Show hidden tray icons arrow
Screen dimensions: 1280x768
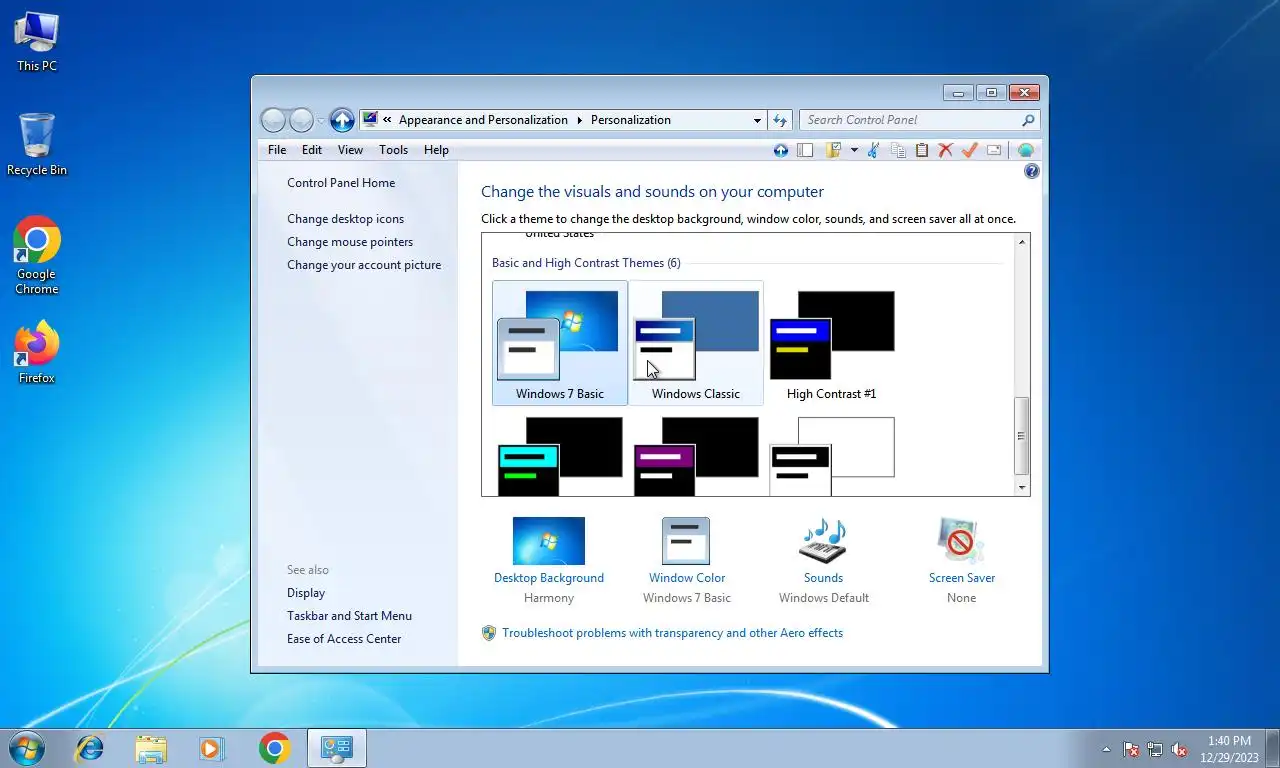1106,749
